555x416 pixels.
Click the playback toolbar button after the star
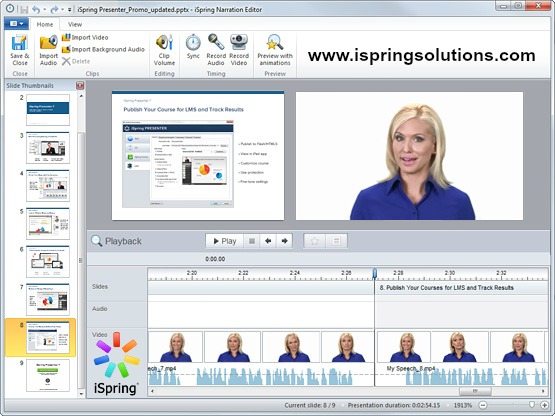click(x=336, y=241)
